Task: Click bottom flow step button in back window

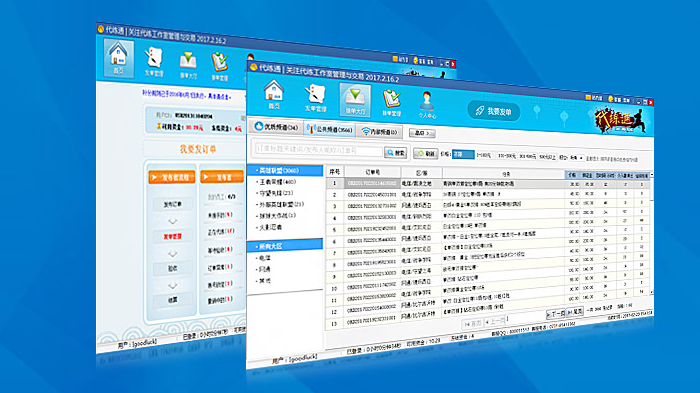Action: point(172,300)
